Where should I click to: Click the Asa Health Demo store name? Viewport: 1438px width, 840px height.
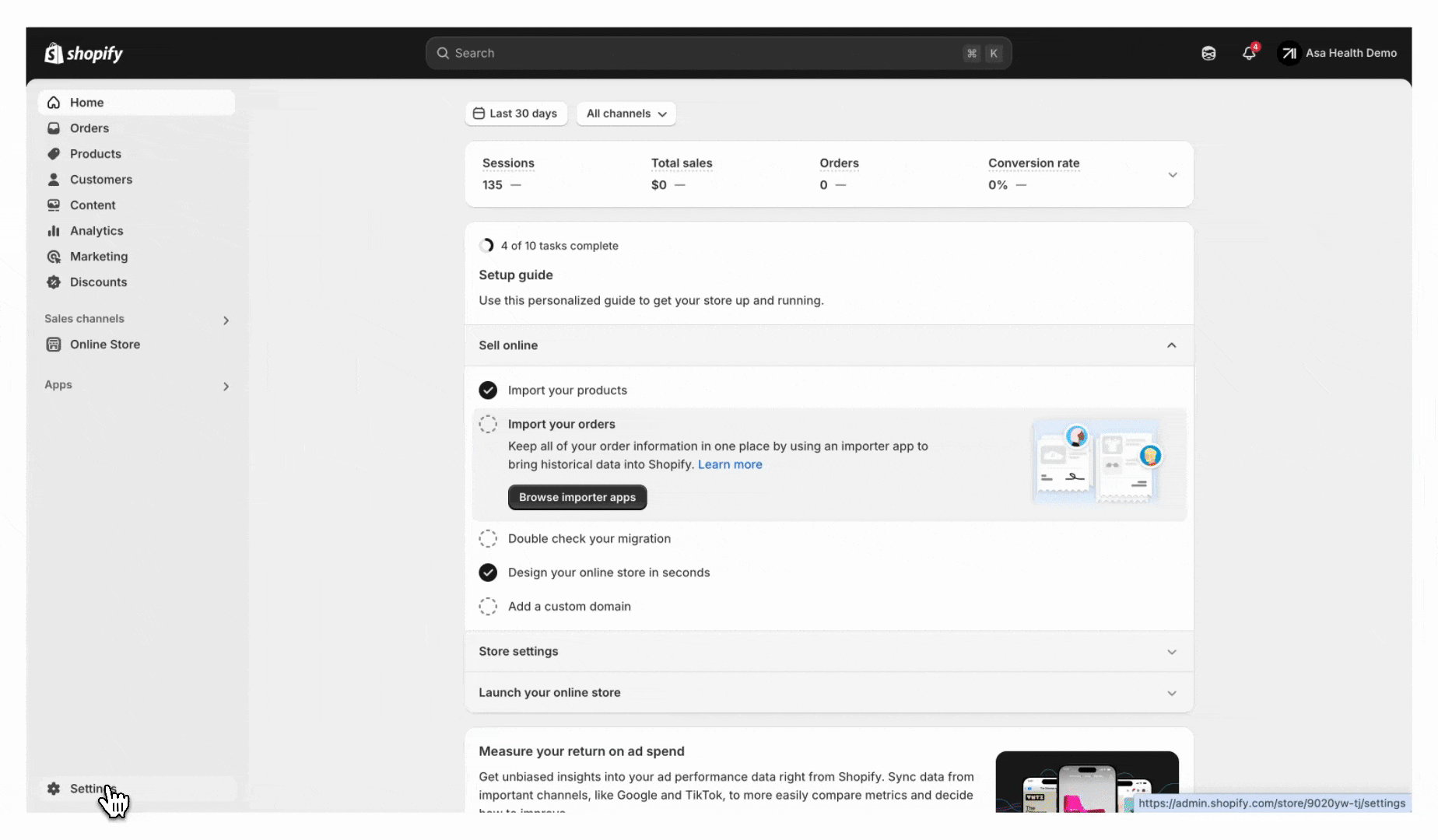1351,53
